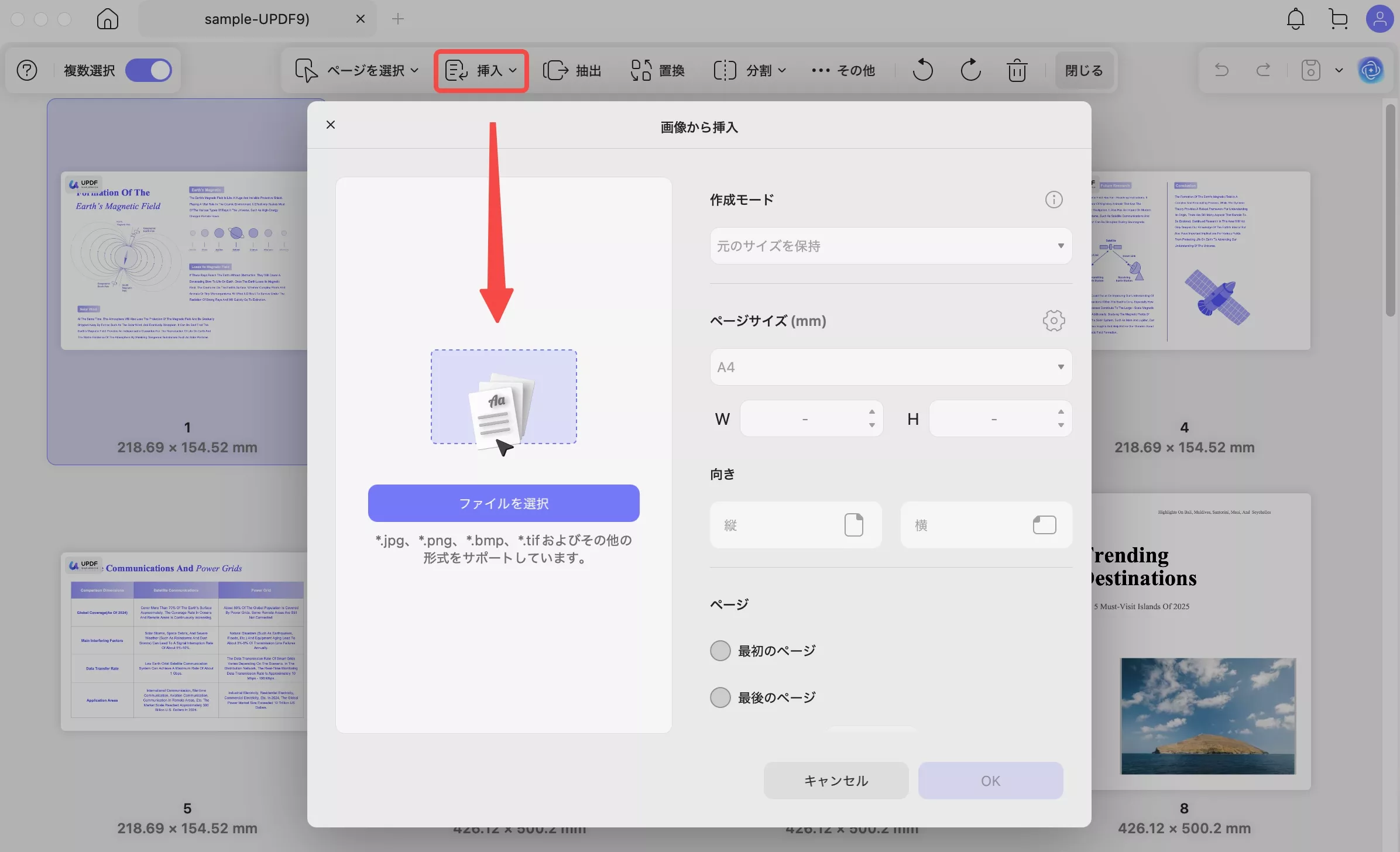Open a new tab with the plus button

point(398,19)
